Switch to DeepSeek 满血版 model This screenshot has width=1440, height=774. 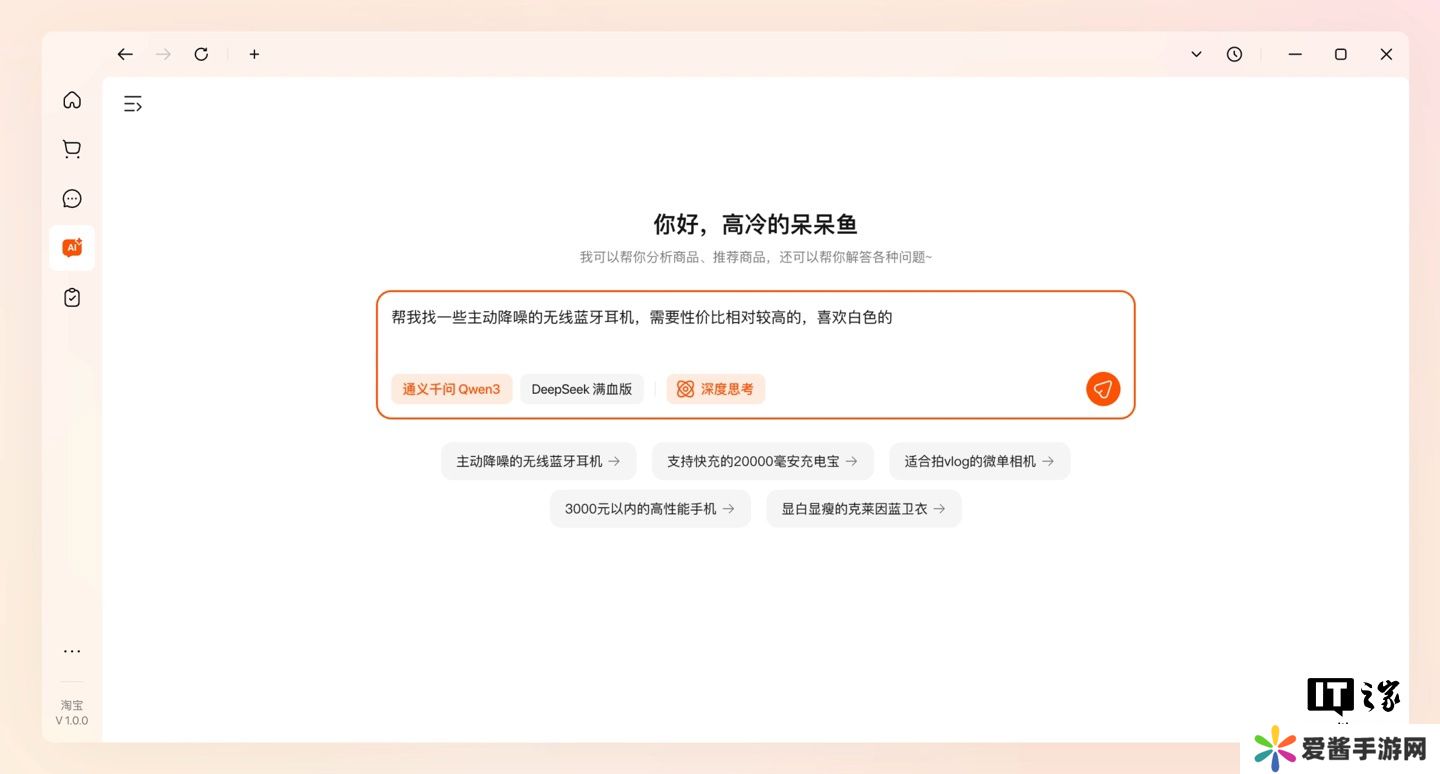(581, 389)
